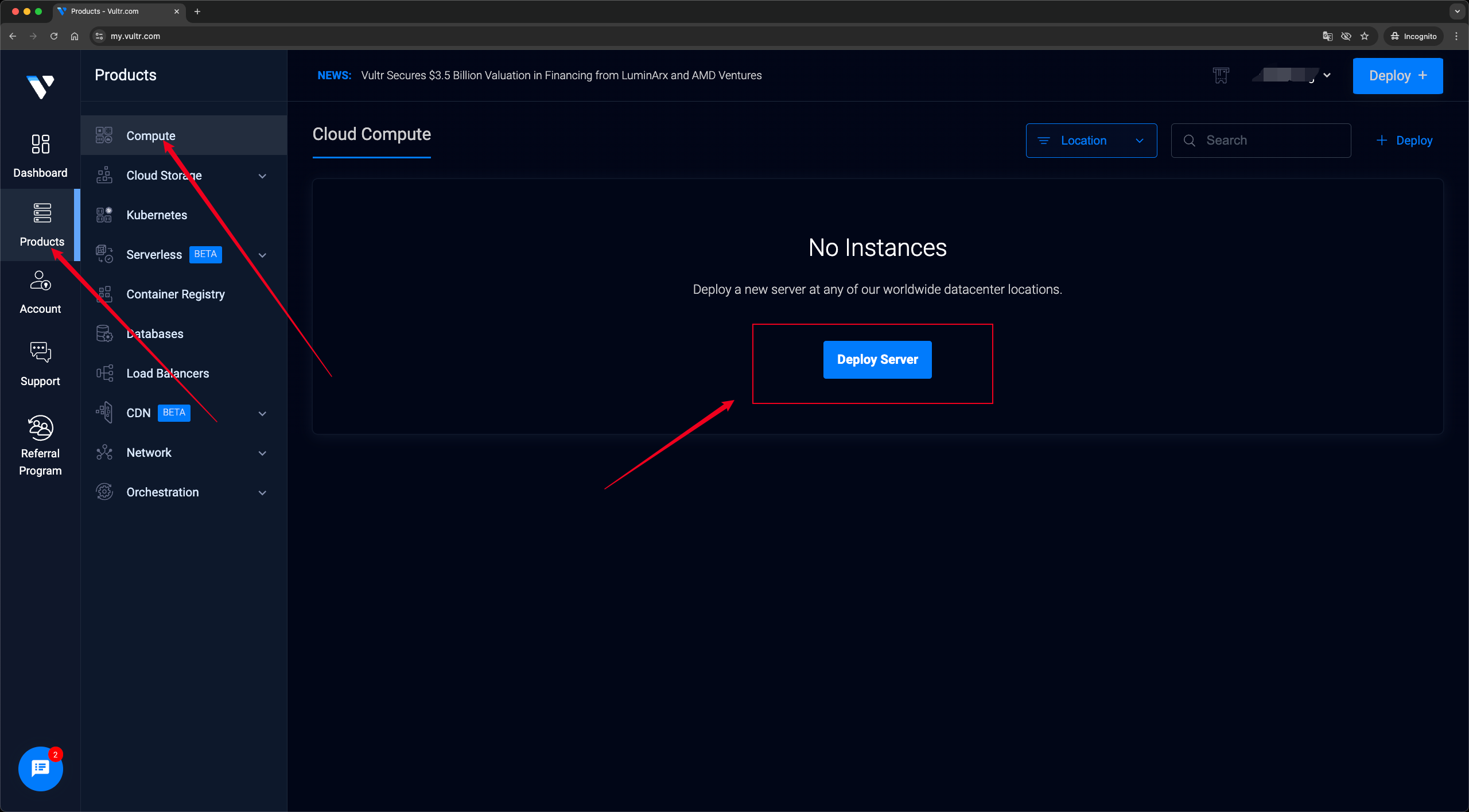This screenshot has height=812, width=1469.
Task: Click the blue Deploy + header button
Action: click(x=1397, y=76)
